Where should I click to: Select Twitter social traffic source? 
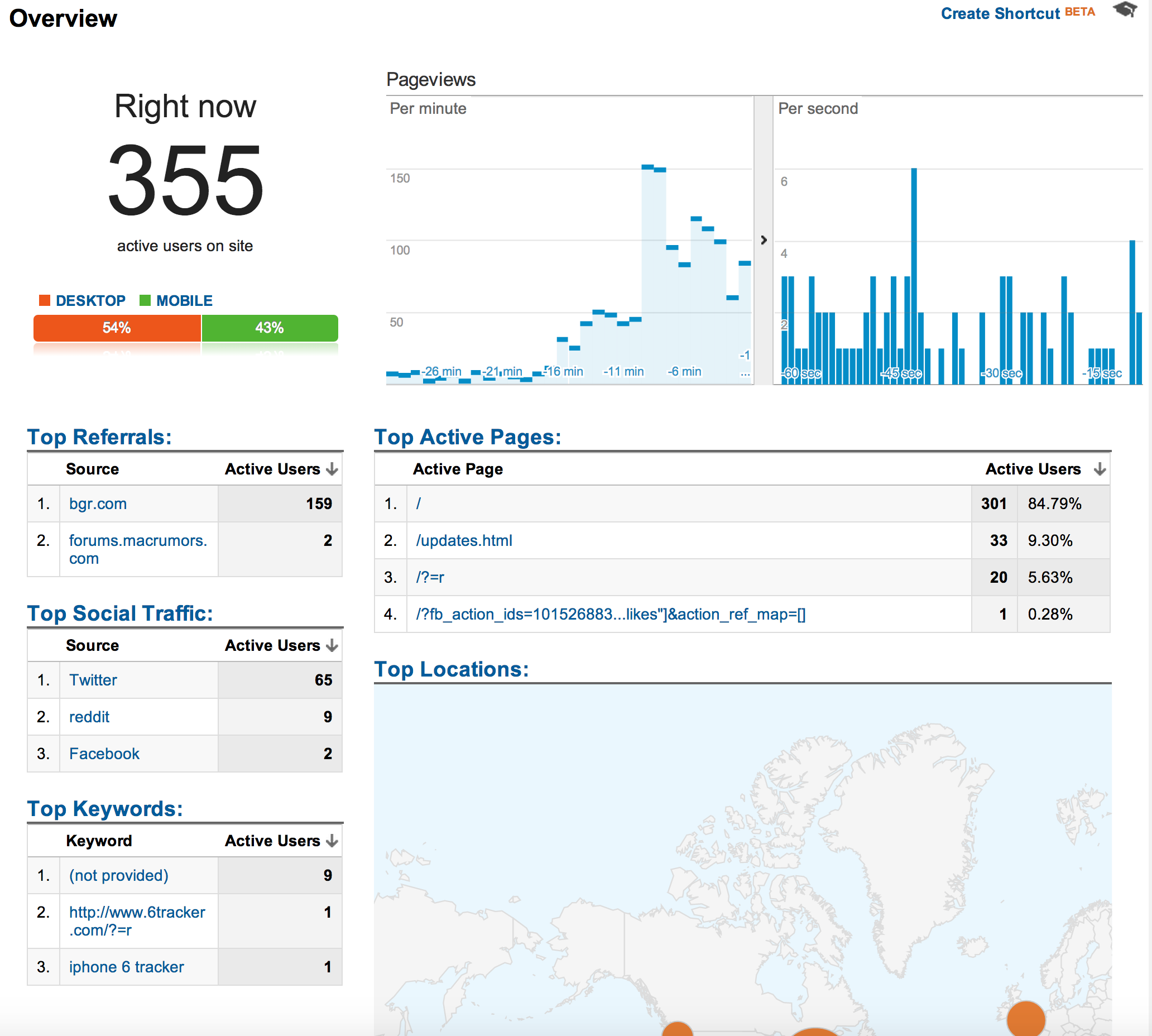(x=93, y=680)
